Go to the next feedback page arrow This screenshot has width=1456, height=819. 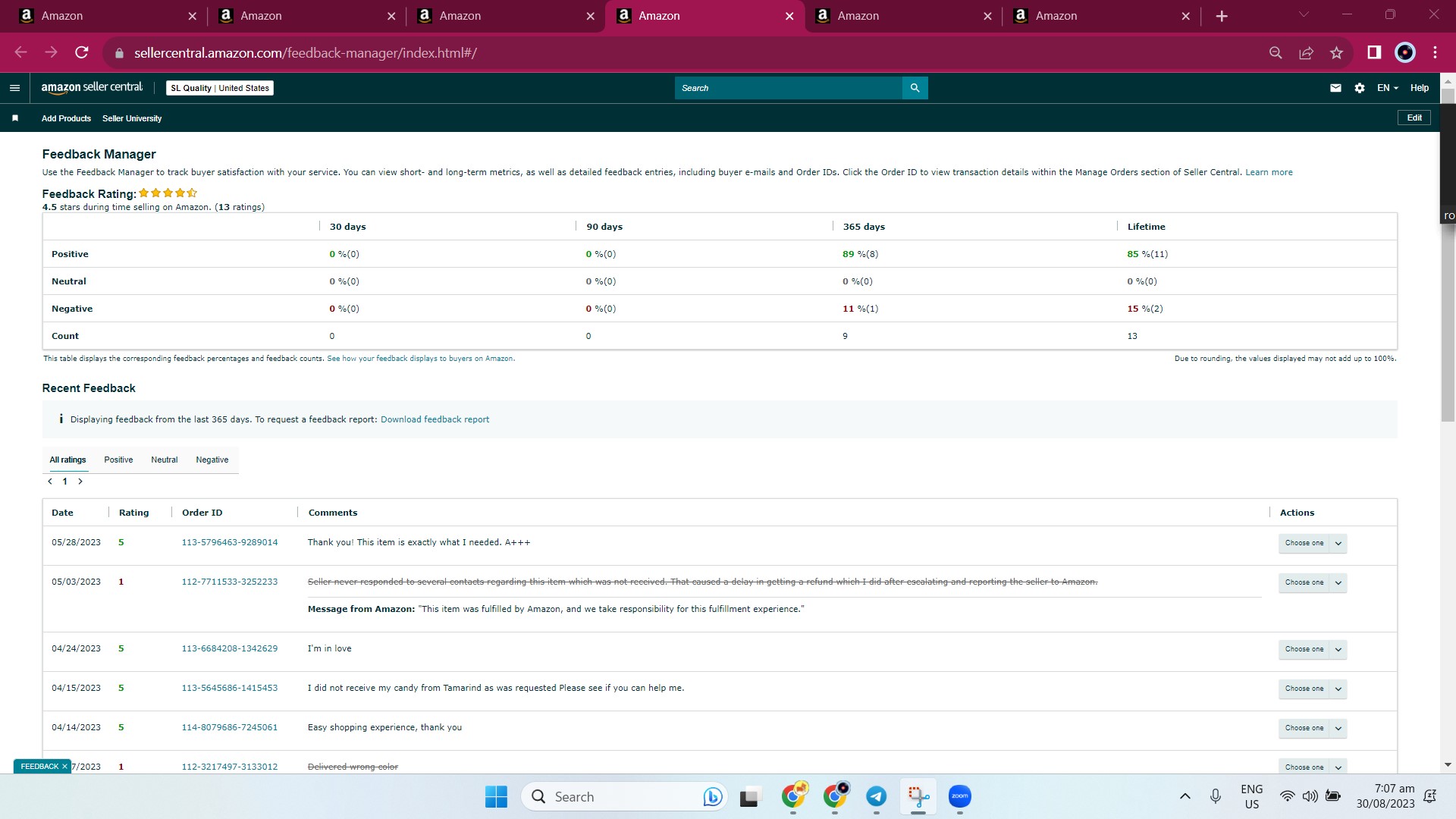[x=80, y=482]
